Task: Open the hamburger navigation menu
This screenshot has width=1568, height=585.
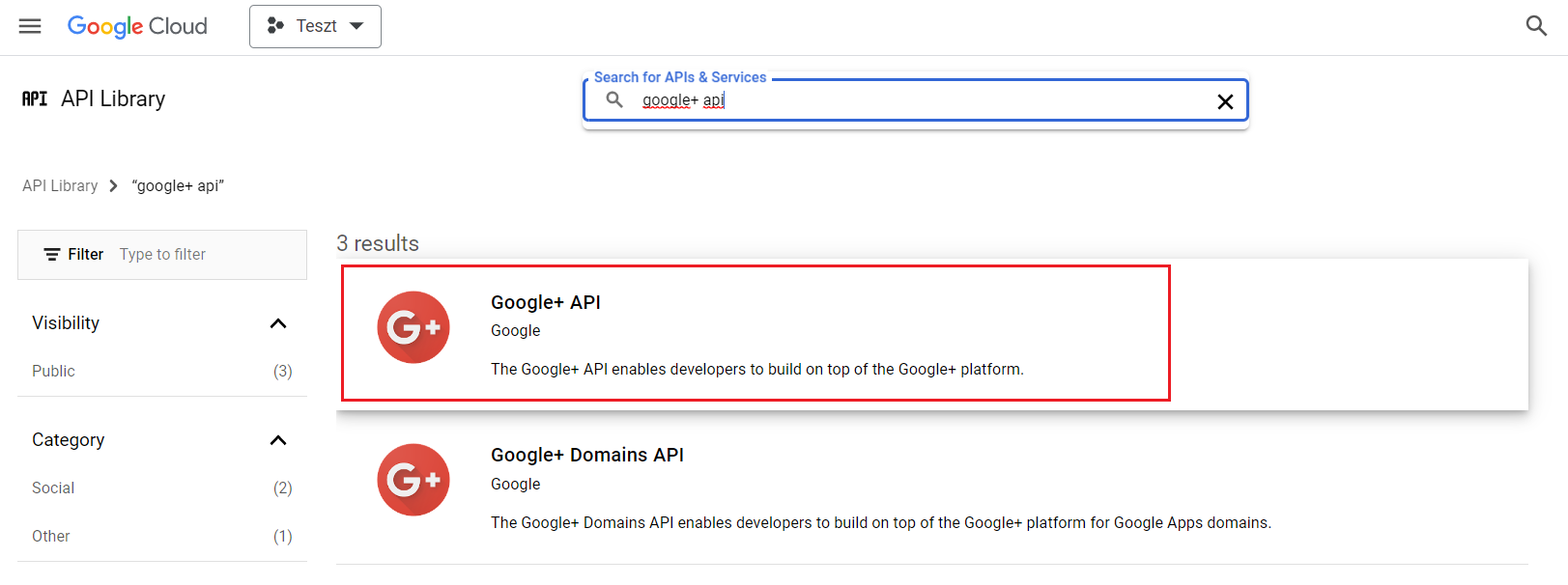Action: pos(30,26)
